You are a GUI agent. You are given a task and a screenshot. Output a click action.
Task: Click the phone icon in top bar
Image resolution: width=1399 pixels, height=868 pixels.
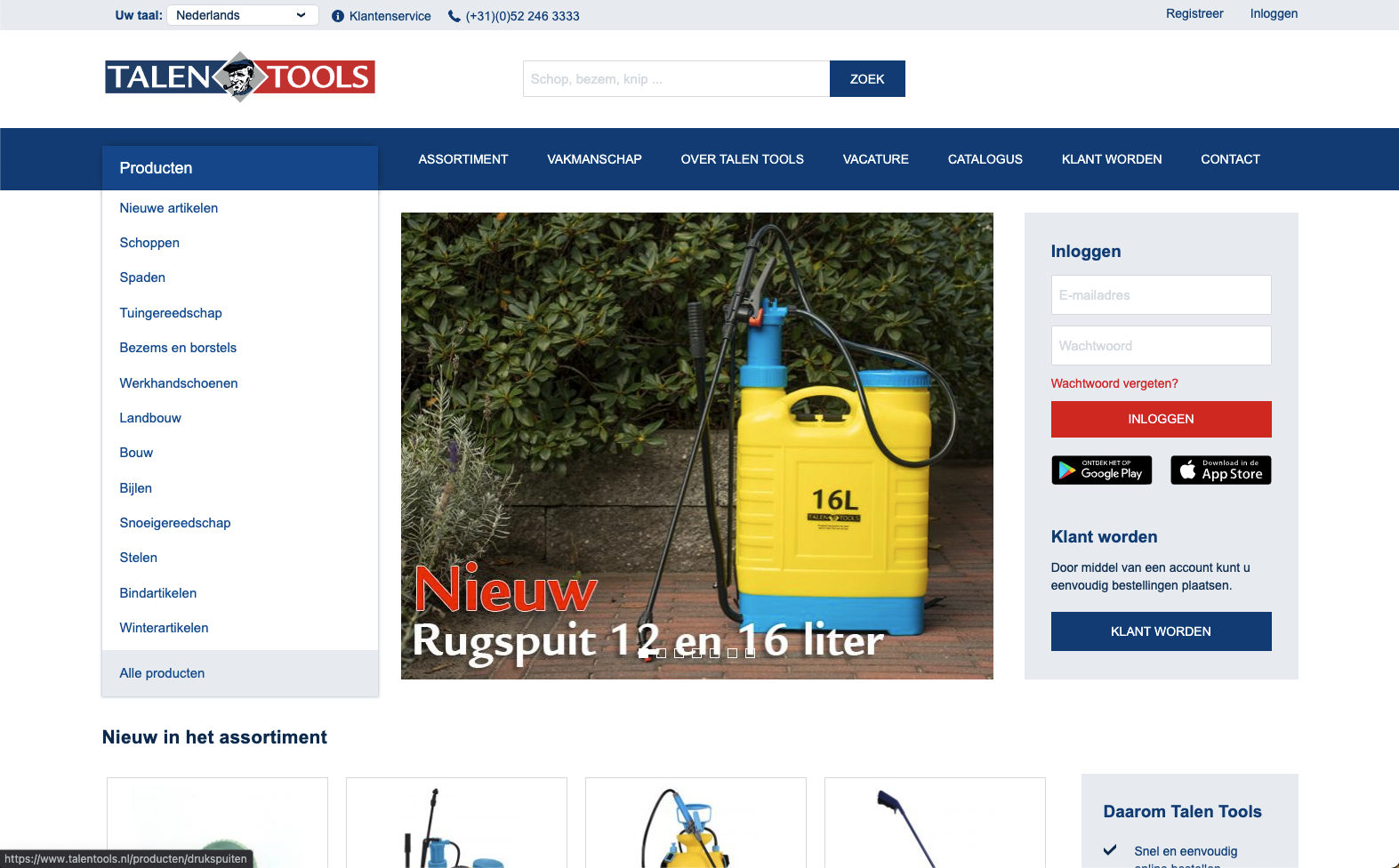coord(454,16)
